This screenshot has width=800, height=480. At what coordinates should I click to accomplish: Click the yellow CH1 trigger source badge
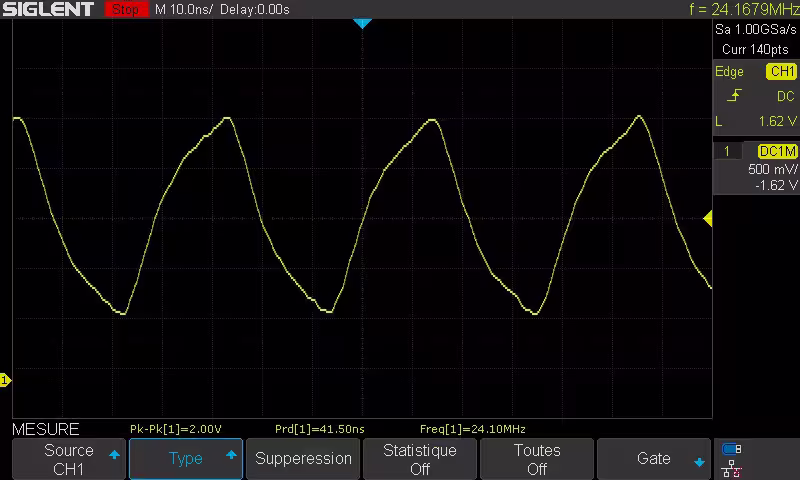[782, 71]
